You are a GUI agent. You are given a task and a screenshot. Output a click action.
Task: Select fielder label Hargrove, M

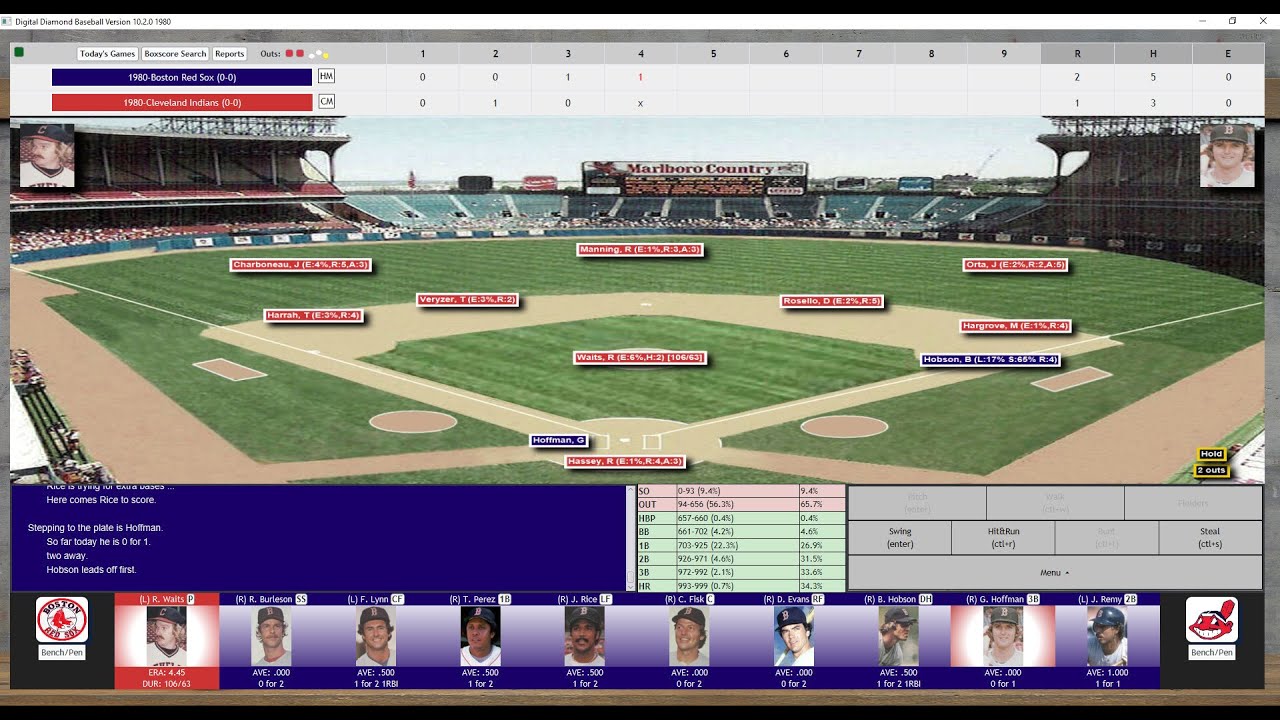1016,326
